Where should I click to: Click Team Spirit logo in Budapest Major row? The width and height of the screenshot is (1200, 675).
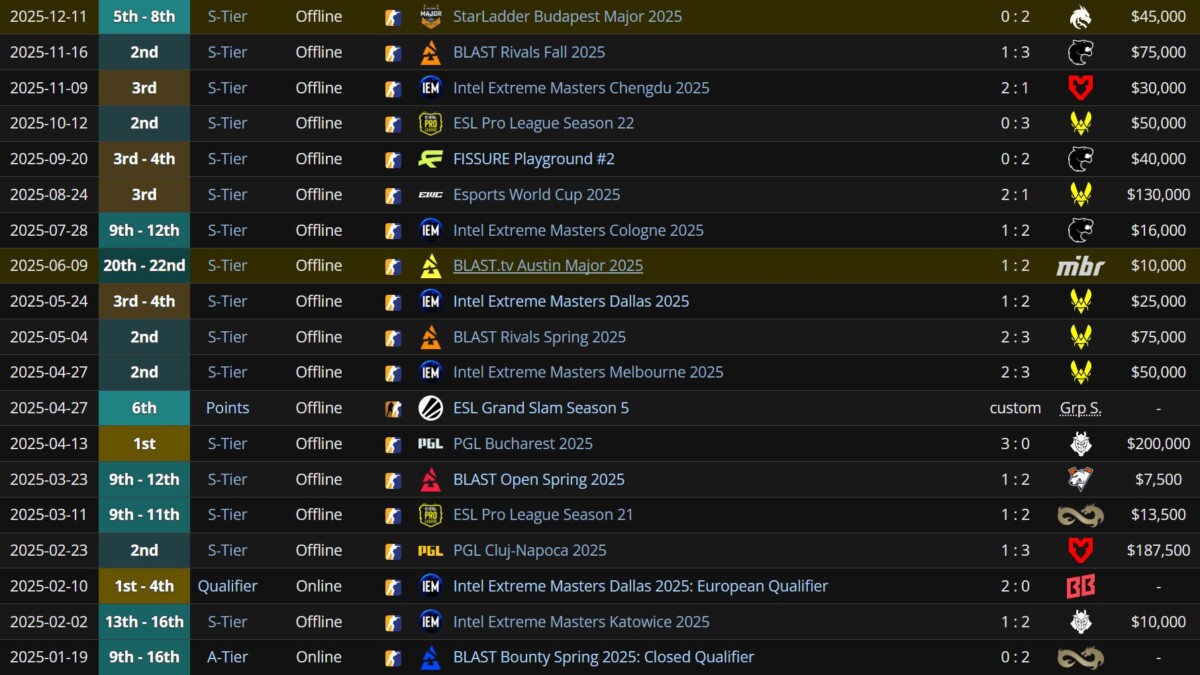[1080, 17]
